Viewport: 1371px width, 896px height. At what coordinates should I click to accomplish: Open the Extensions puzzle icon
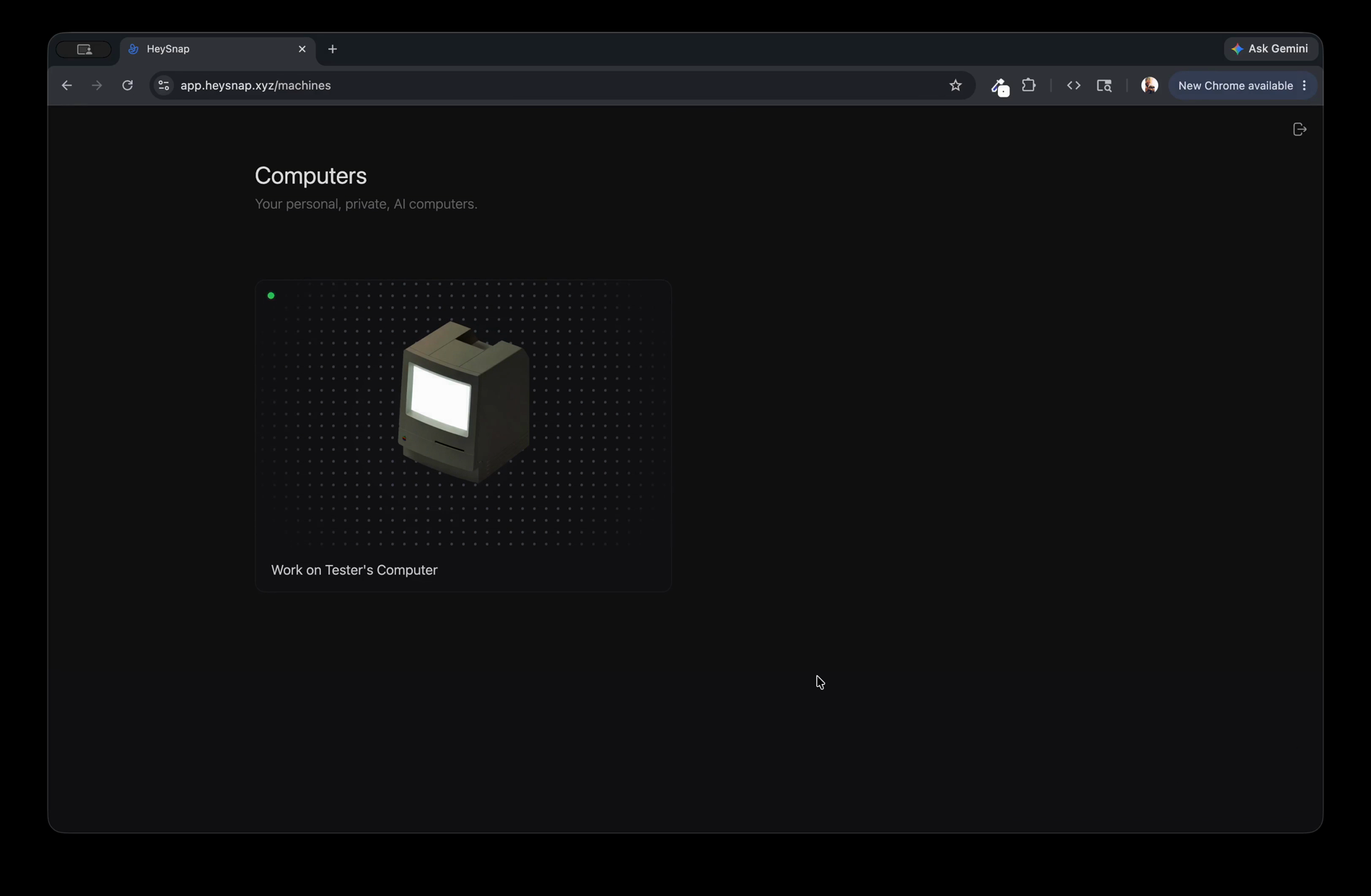coord(1029,85)
